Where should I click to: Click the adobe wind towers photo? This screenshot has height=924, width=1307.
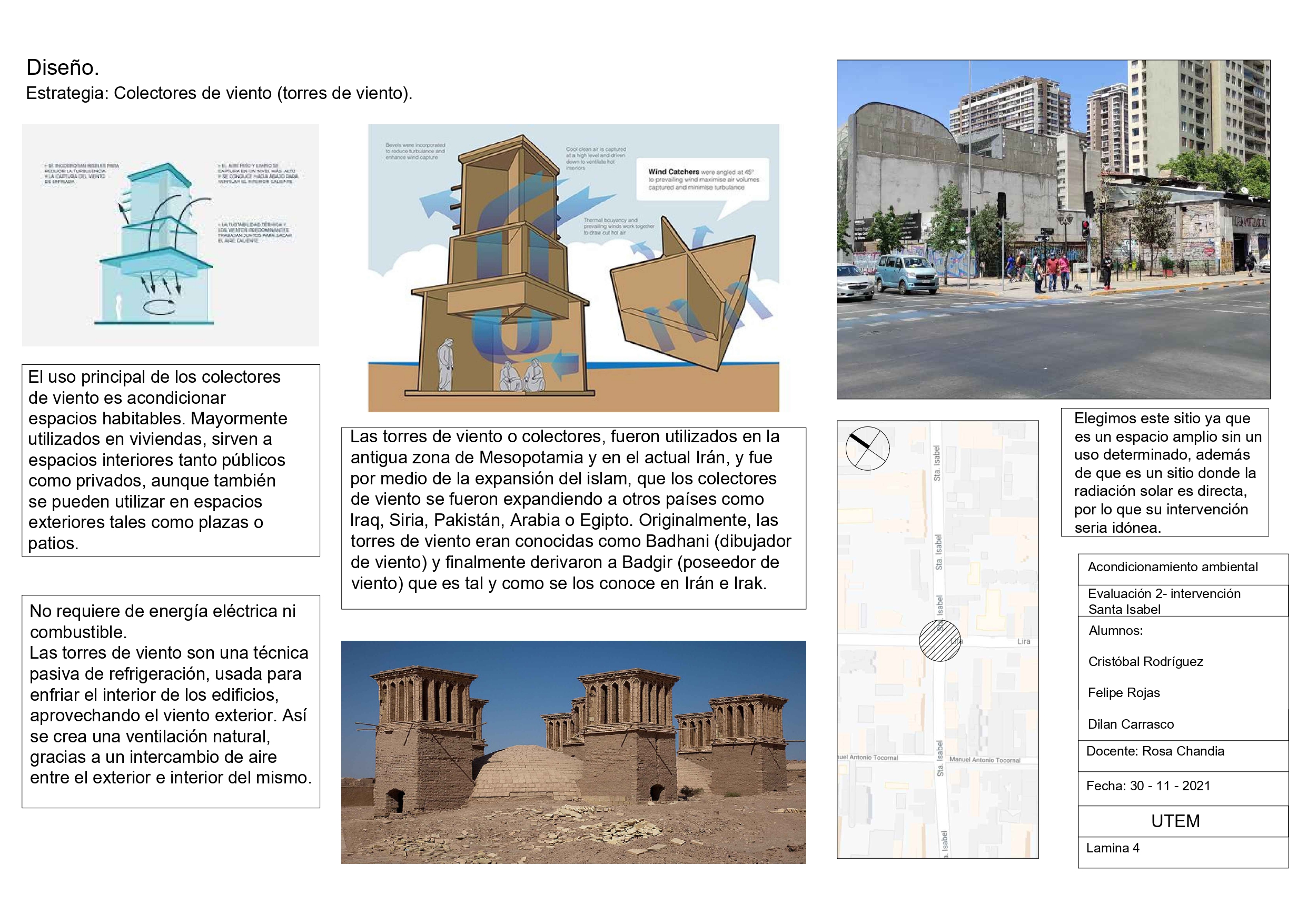[x=573, y=751]
